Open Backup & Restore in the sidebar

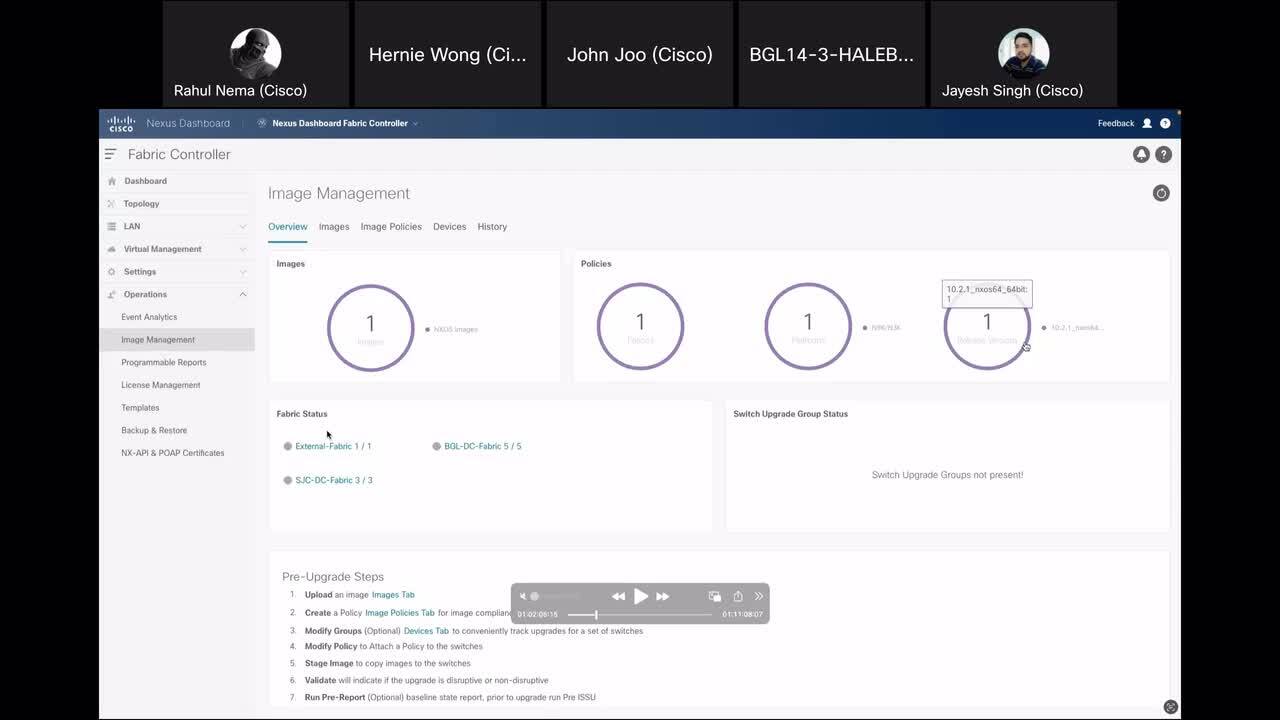(154, 430)
